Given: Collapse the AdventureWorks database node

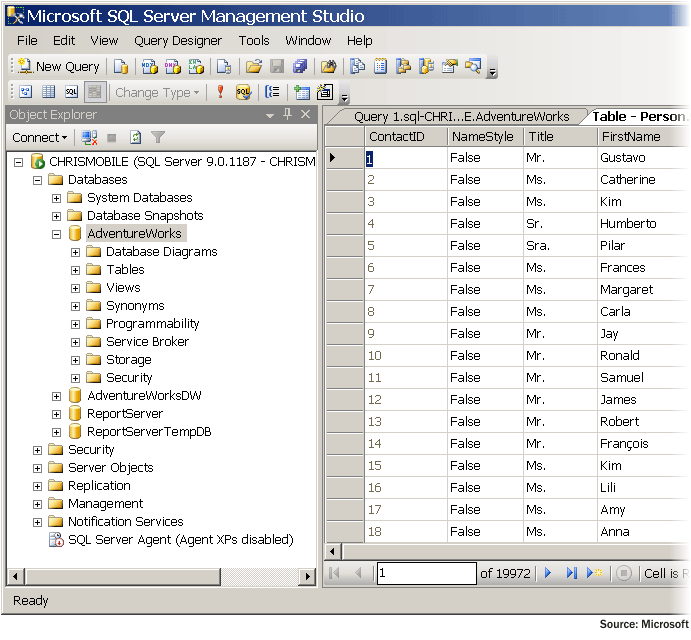Looking at the screenshot, I should point(56,234).
